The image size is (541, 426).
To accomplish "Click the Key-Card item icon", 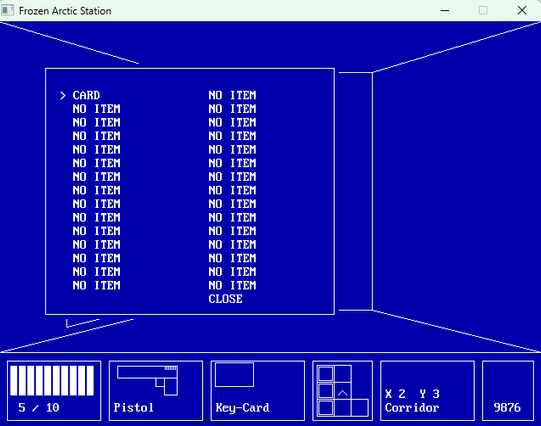I will click(234, 374).
